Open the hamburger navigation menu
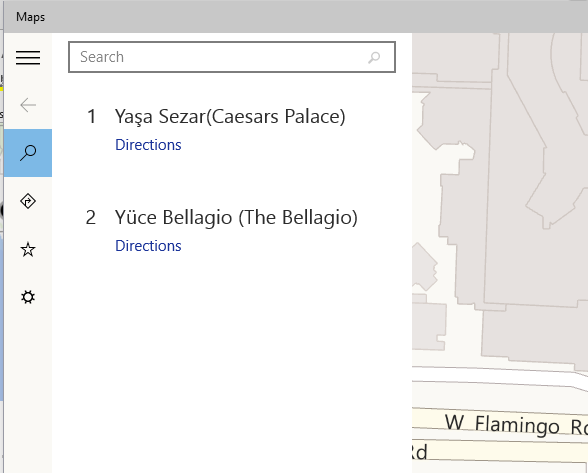 tap(28, 57)
